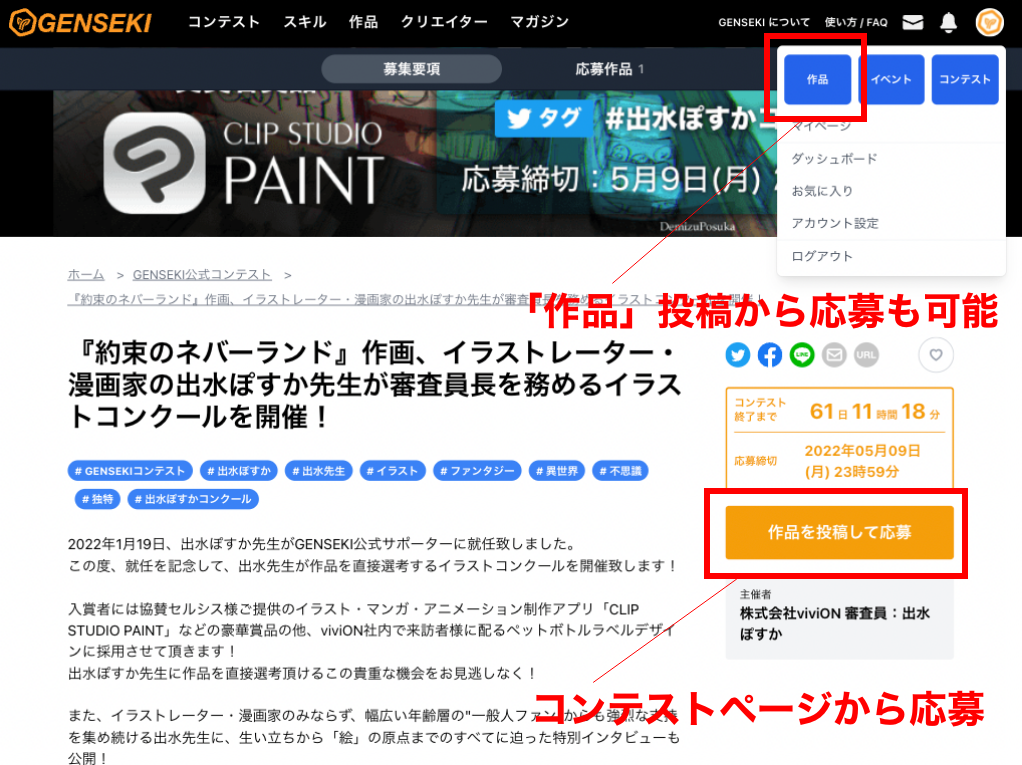This screenshot has width=1022, height=765.
Task: Click #GENSEKIコンテスト tag
Action: 130,470
